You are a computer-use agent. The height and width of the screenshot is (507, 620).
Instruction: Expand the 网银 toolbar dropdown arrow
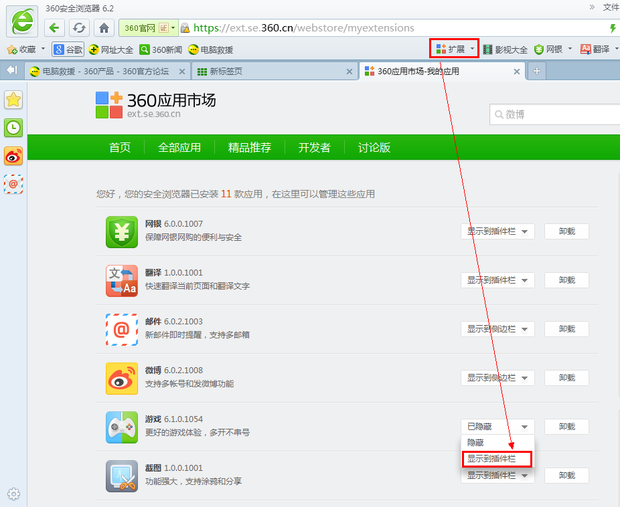point(570,49)
